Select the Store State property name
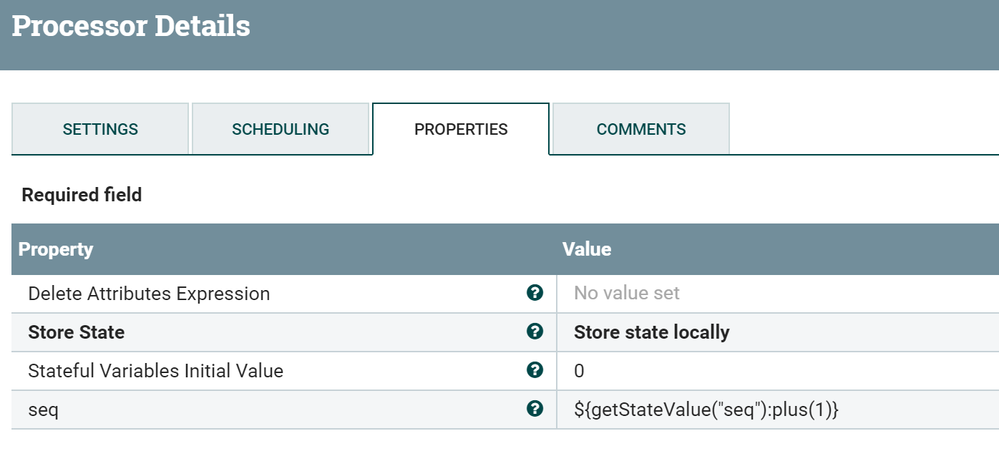This screenshot has width=999, height=457. coord(76,332)
